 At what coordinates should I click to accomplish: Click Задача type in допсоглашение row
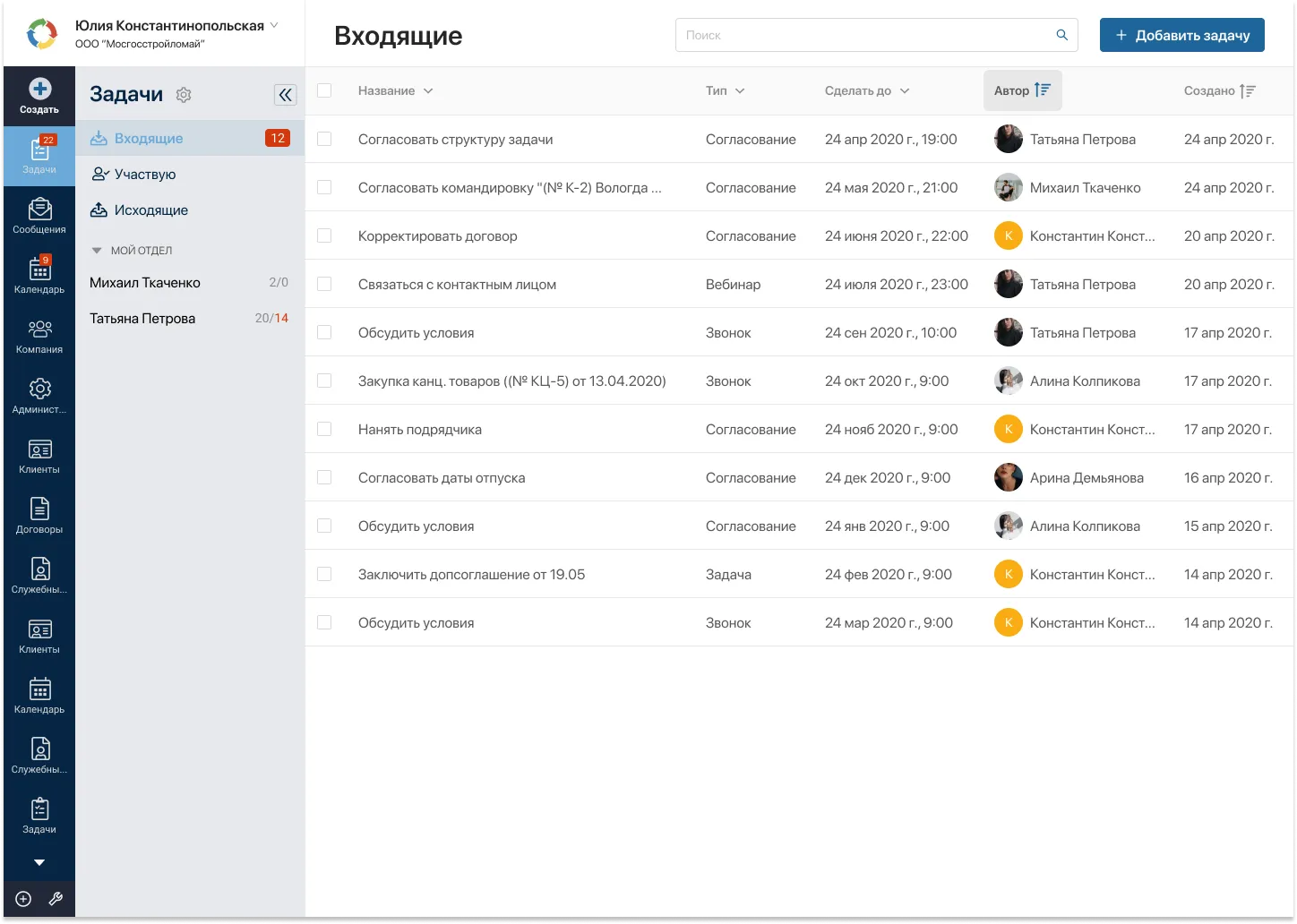[x=728, y=574]
